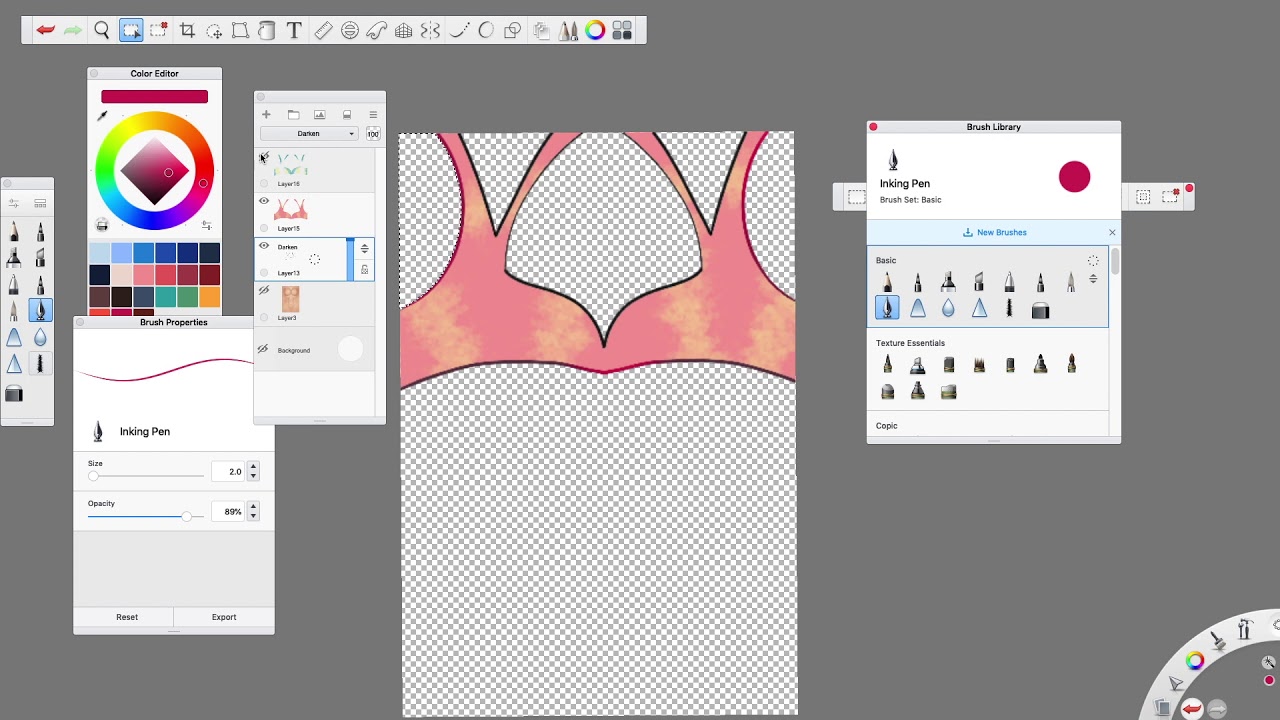
Task: Toggle the Layer Editor icon in the toolbar
Action: (x=541, y=31)
